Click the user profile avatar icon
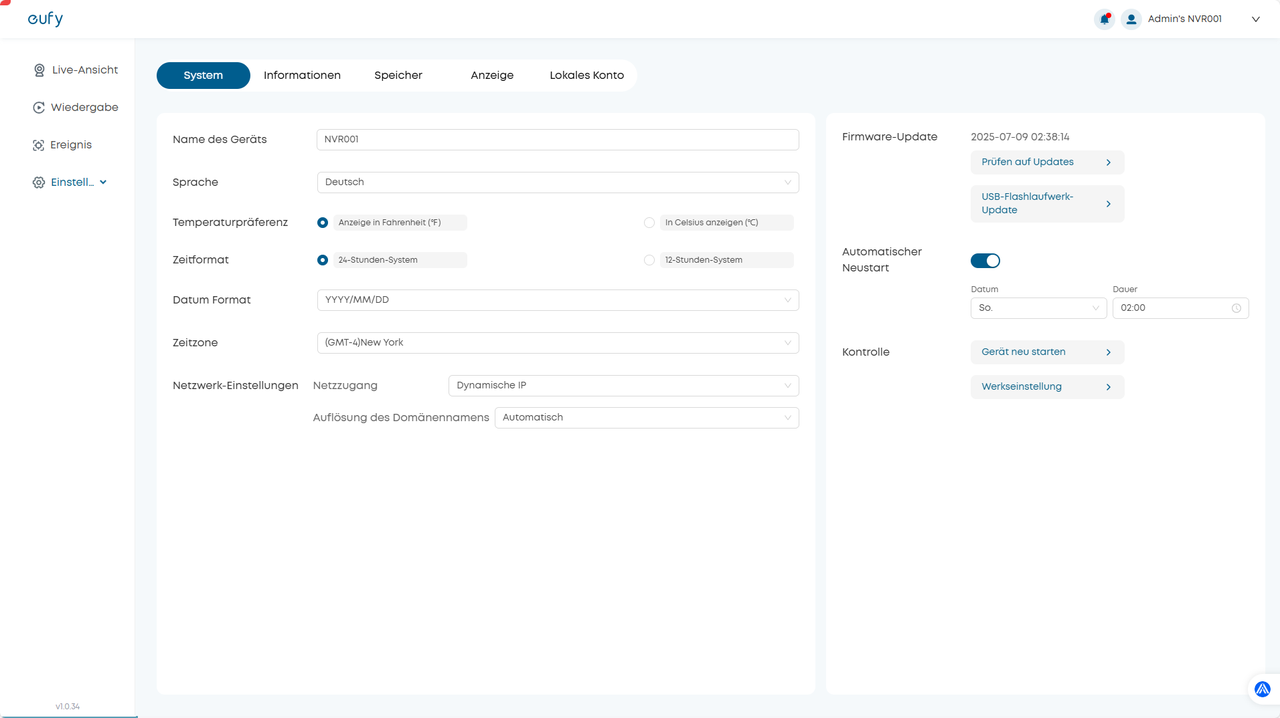Viewport: 1280px width, 718px height. (1131, 19)
